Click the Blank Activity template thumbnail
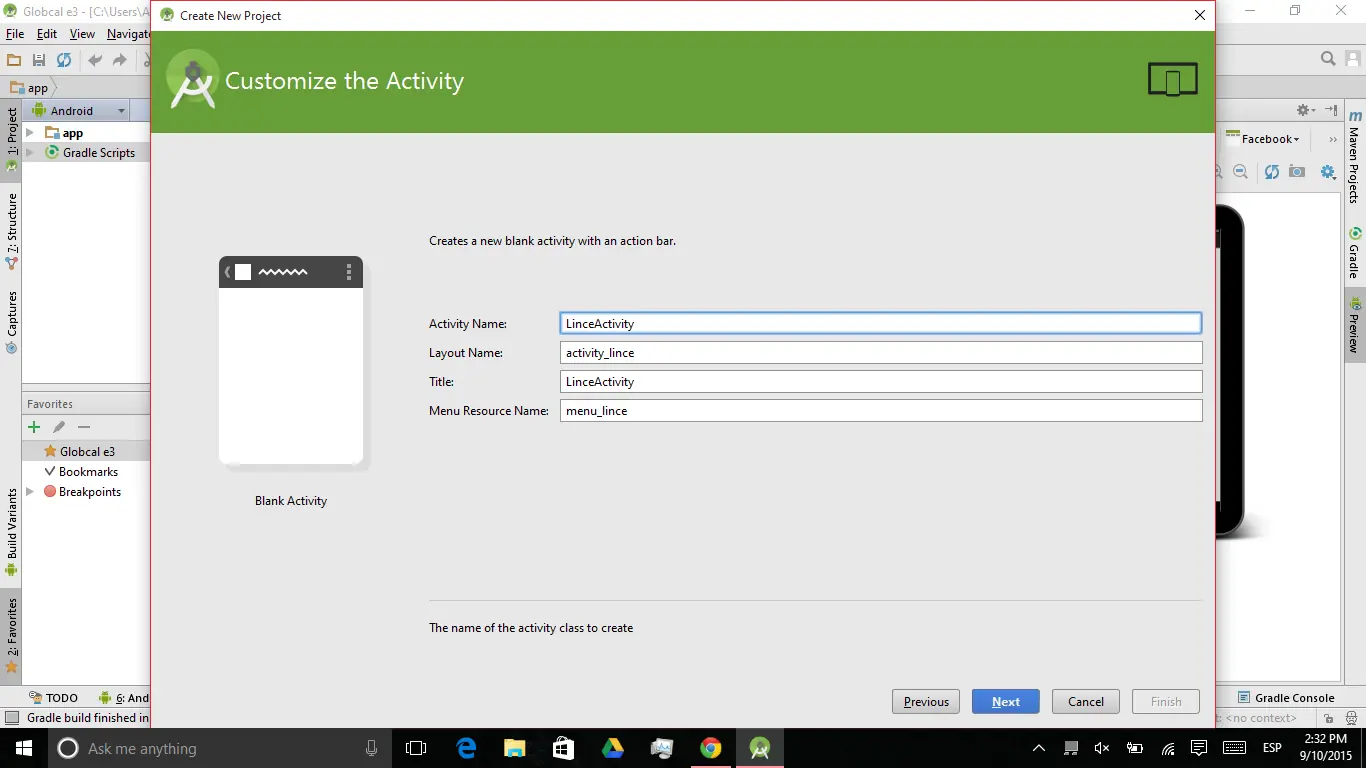1366x768 pixels. [291, 361]
